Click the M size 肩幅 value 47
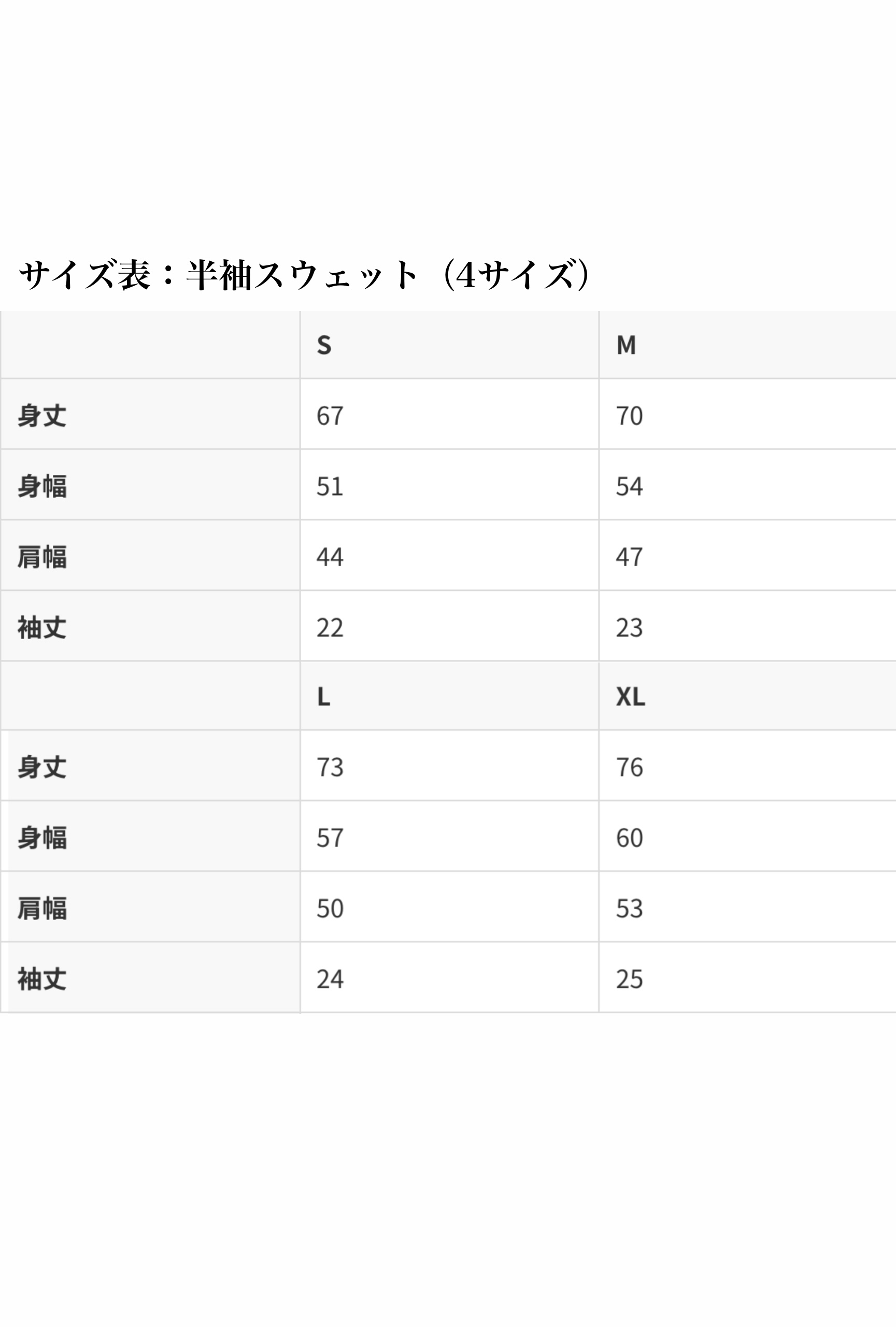 (x=629, y=557)
